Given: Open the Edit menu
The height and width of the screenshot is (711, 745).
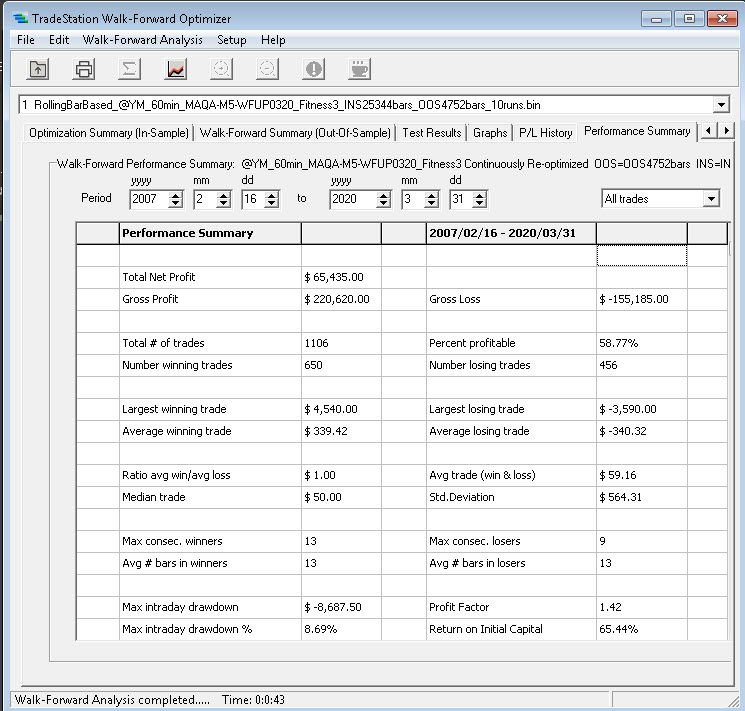Looking at the screenshot, I should click(x=59, y=40).
